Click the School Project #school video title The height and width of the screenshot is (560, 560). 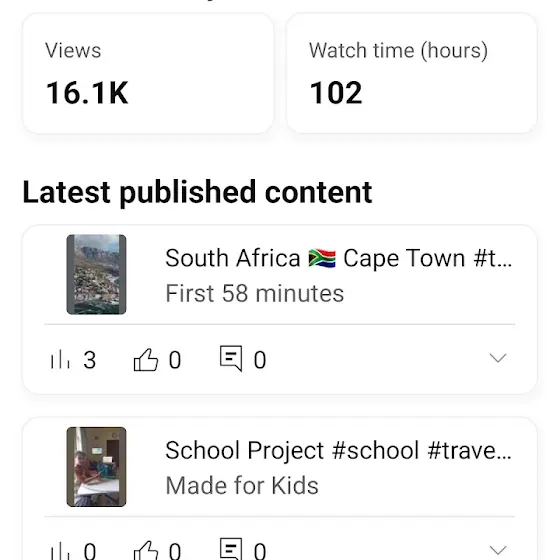click(339, 450)
